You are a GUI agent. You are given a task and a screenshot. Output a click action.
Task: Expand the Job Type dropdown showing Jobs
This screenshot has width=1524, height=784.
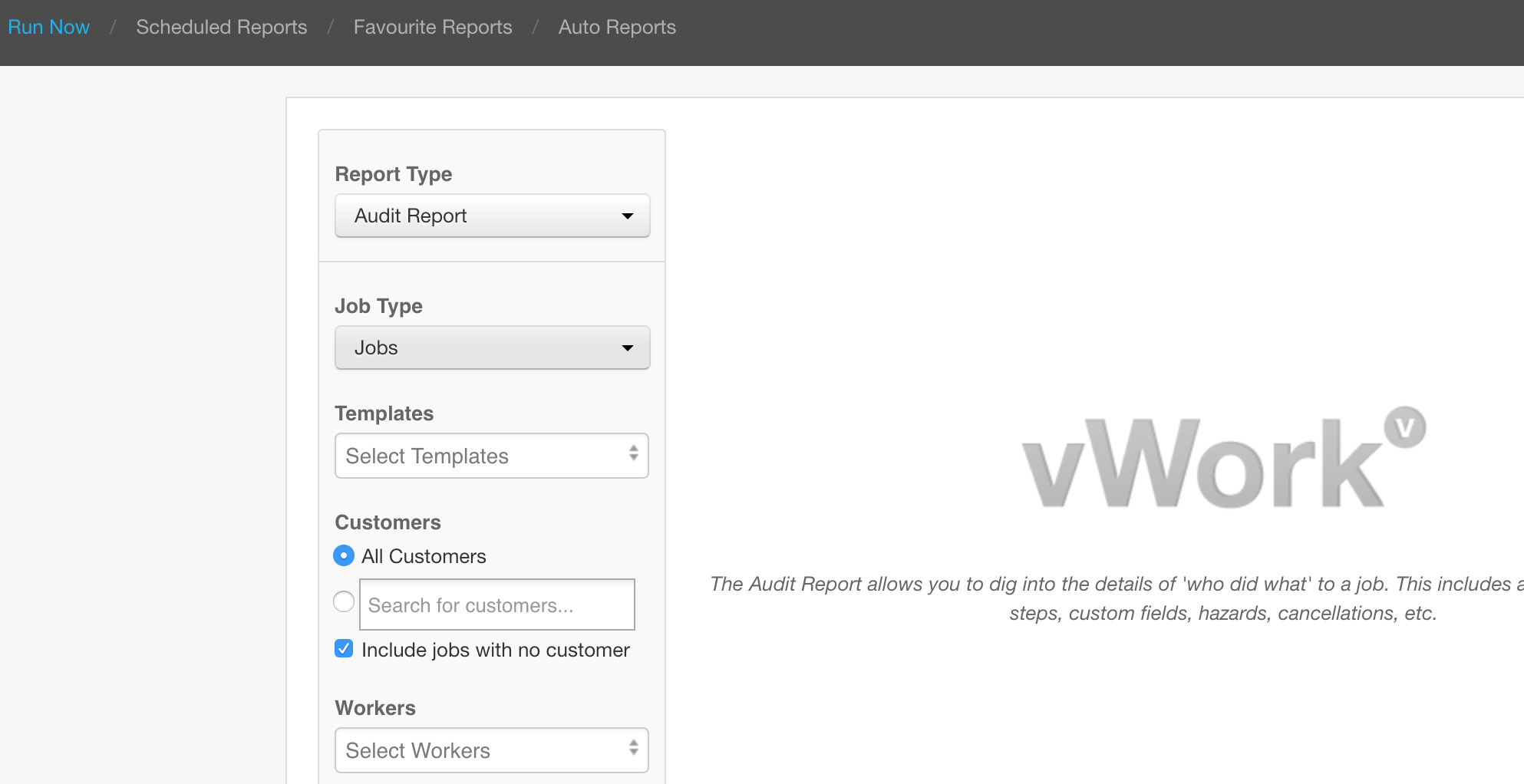click(492, 348)
